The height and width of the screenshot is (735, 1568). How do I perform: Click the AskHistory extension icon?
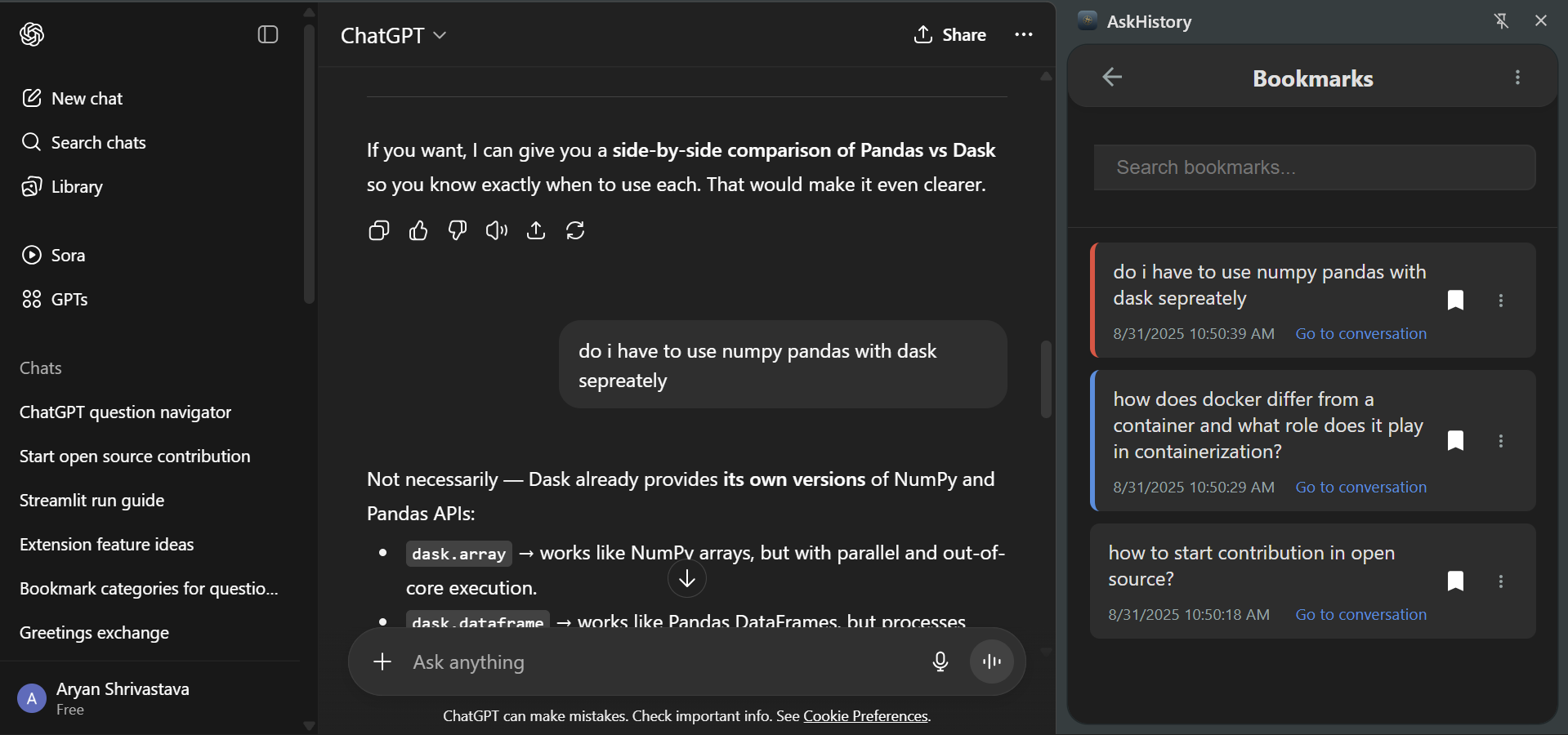[x=1088, y=20]
